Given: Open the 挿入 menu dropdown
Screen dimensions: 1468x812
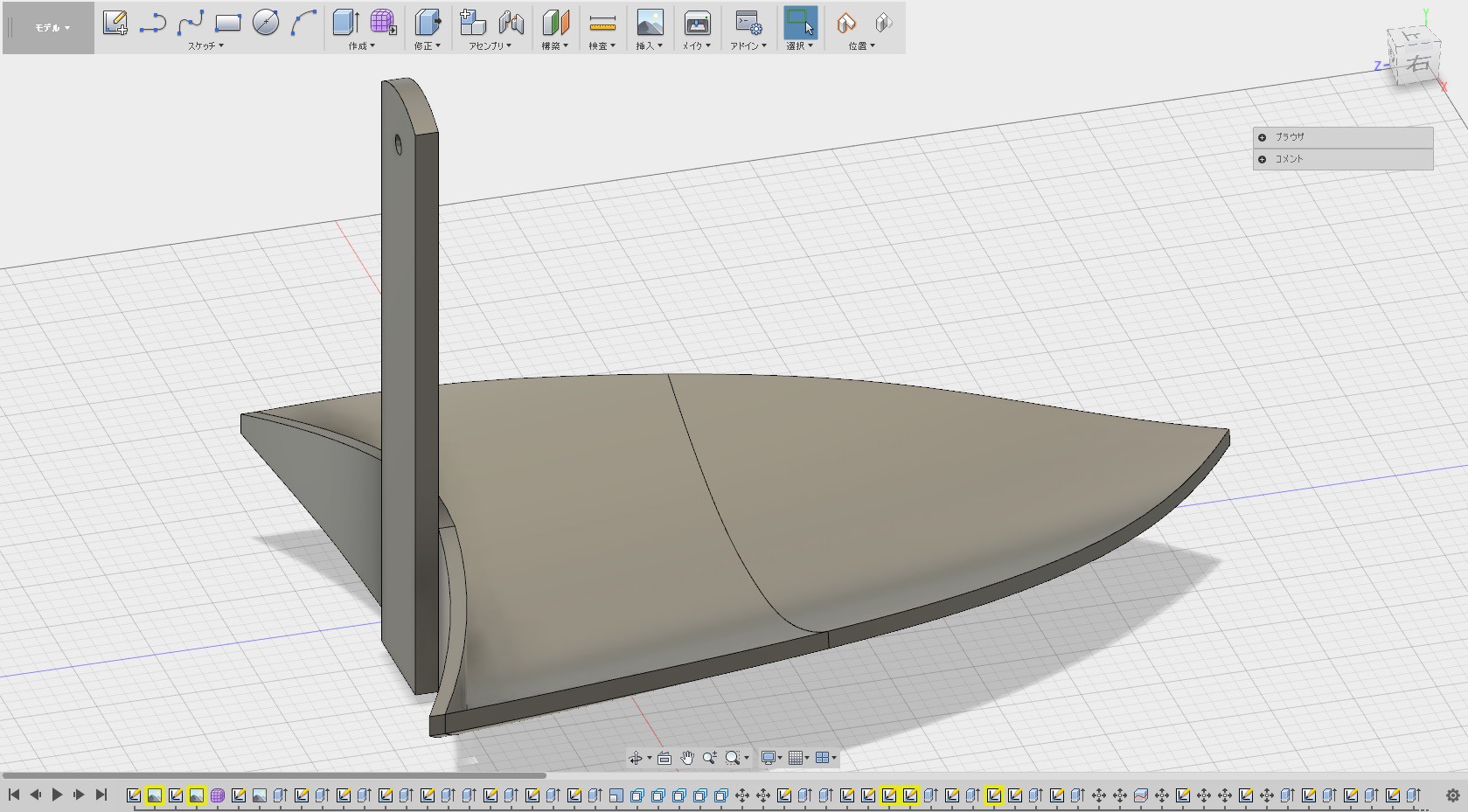Looking at the screenshot, I should (x=650, y=45).
